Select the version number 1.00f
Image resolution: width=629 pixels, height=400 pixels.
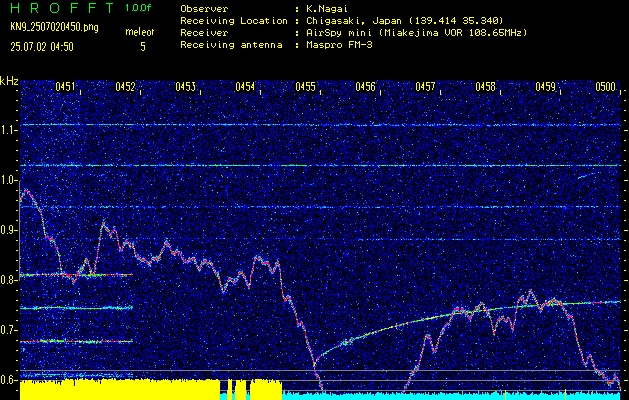138,8
